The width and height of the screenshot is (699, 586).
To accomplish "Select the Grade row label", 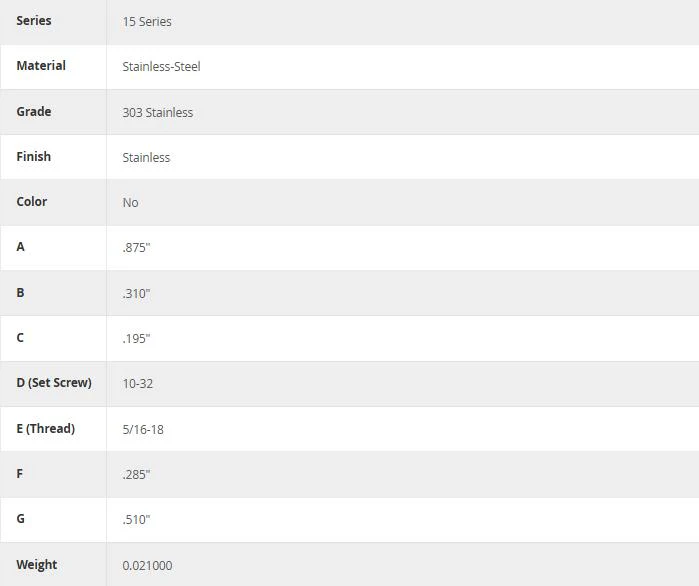I will click(34, 111).
